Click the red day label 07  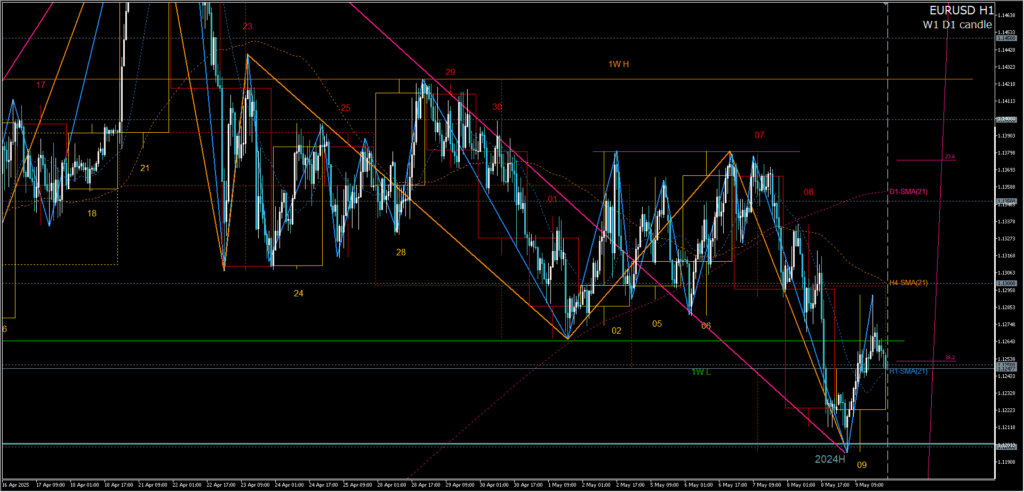[x=760, y=134]
